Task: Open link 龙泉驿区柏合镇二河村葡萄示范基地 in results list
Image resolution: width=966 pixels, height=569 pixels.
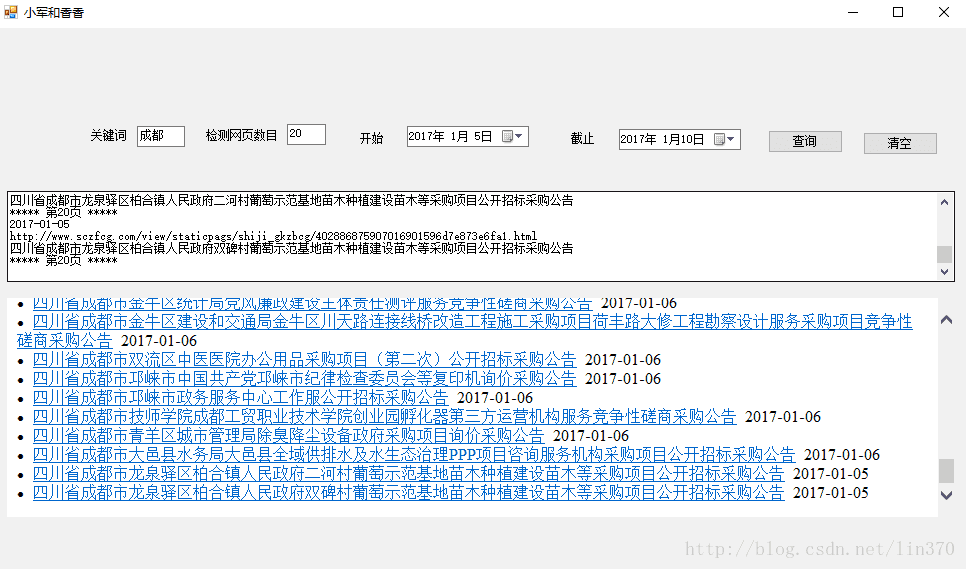Action: pyautogui.click(x=408, y=474)
